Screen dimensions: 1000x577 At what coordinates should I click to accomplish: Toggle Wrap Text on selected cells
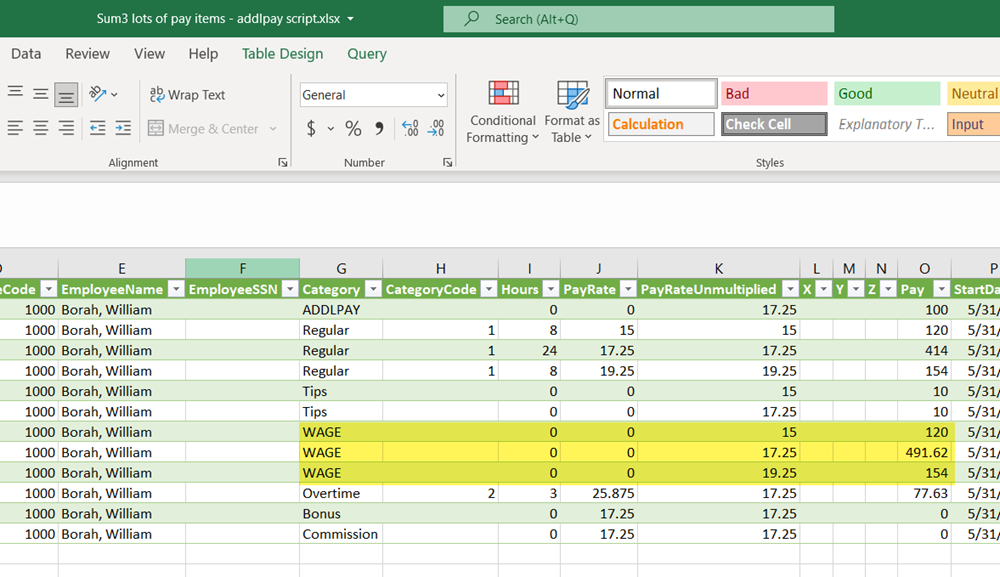(x=188, y=95)
